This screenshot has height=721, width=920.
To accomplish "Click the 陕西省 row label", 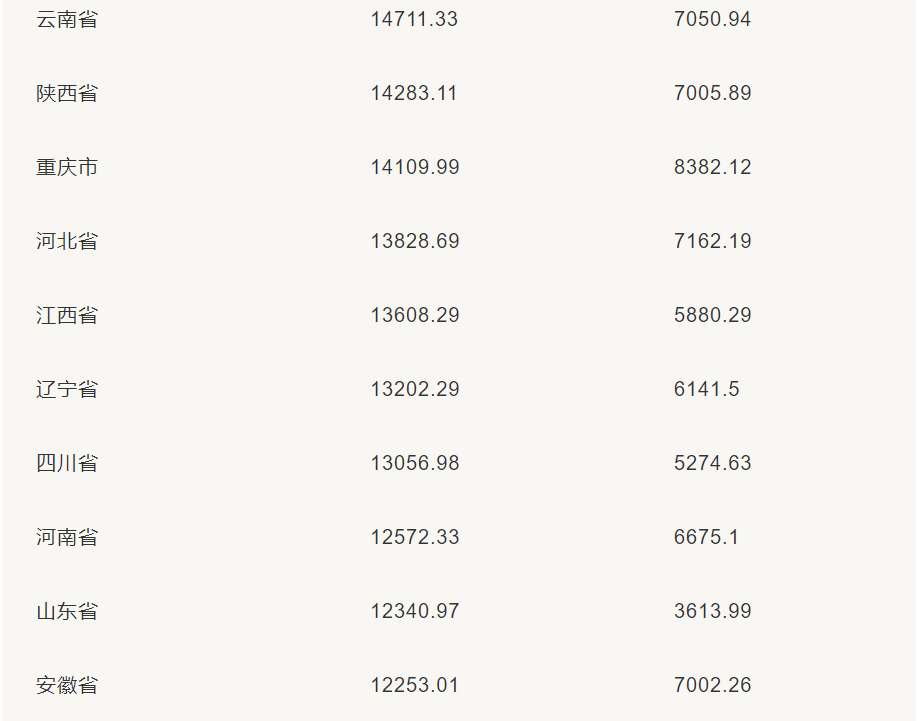I will [x=67, y=93].
